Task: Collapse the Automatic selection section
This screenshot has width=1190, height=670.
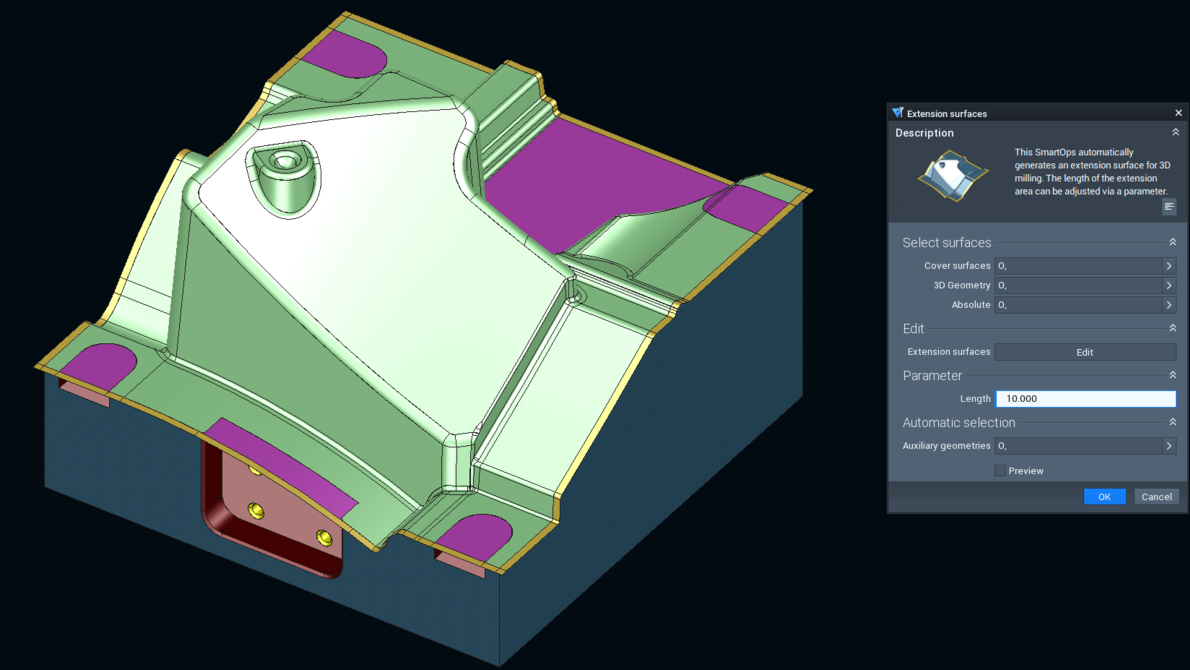Action: coord(1173,421)
